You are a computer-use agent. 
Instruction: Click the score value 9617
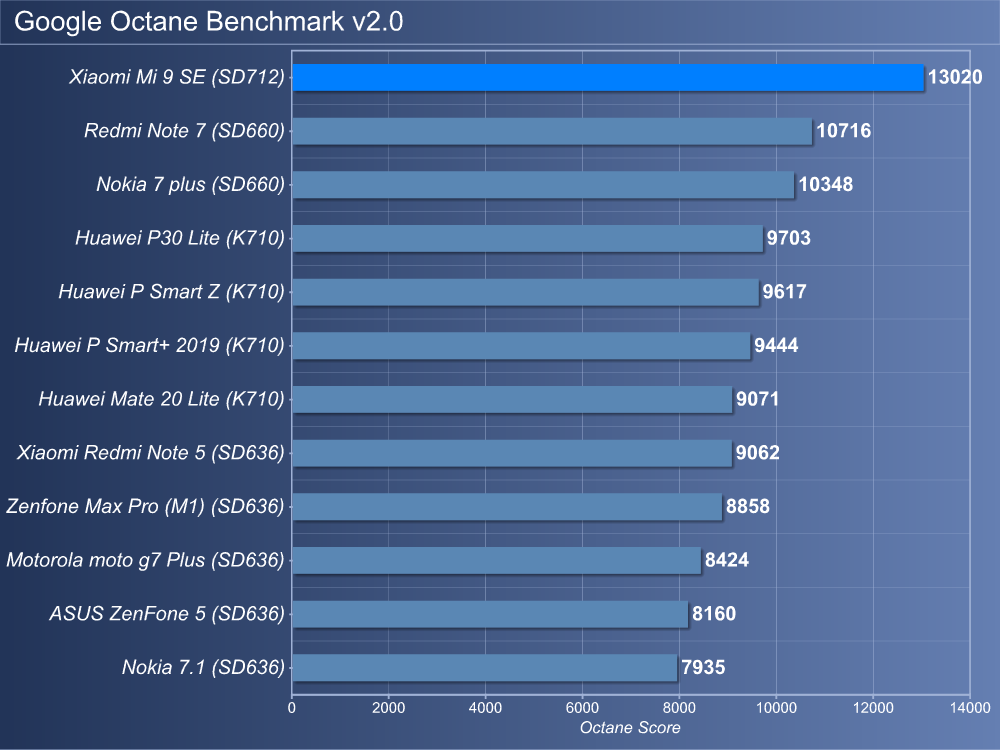tap(784, 291)
